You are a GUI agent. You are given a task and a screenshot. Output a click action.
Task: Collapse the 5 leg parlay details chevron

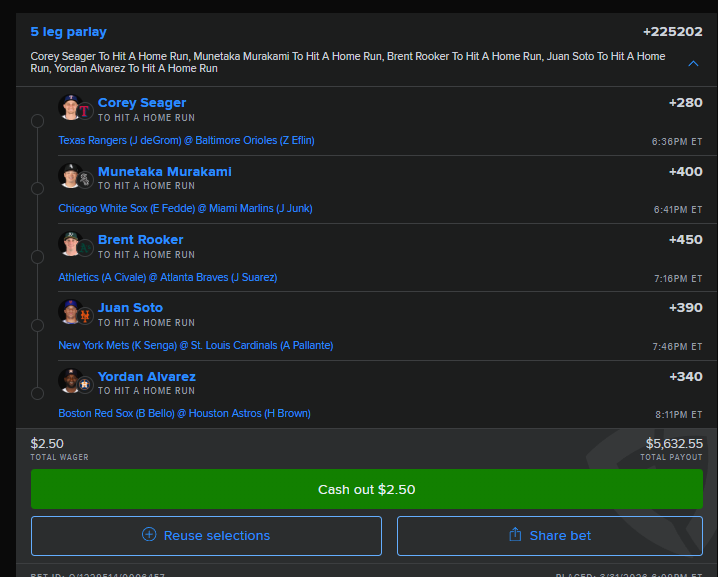tap(693, 64)
